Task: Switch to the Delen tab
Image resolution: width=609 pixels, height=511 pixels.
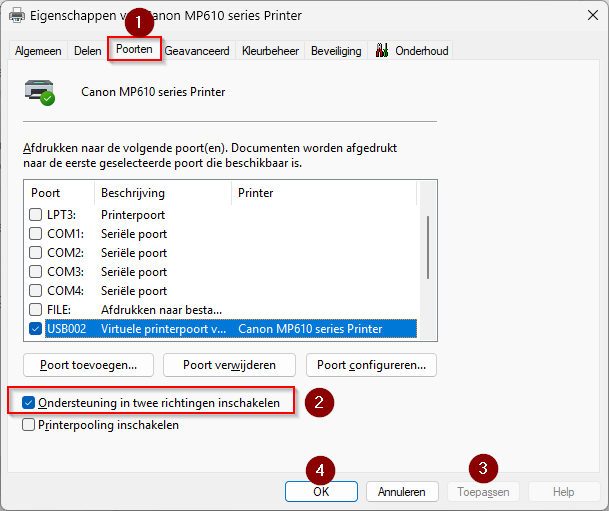Action: coord(87,51)
